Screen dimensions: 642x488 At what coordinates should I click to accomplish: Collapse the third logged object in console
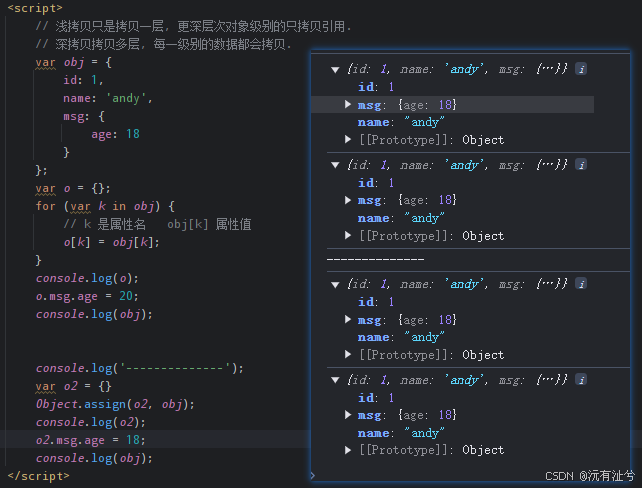click(x=335, y=285)
